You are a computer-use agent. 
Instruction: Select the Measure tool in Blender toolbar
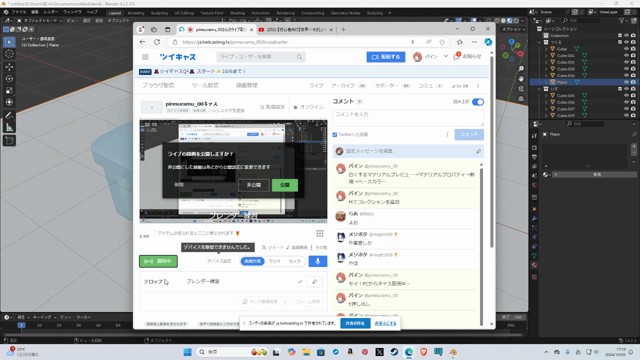pos(9,128)
